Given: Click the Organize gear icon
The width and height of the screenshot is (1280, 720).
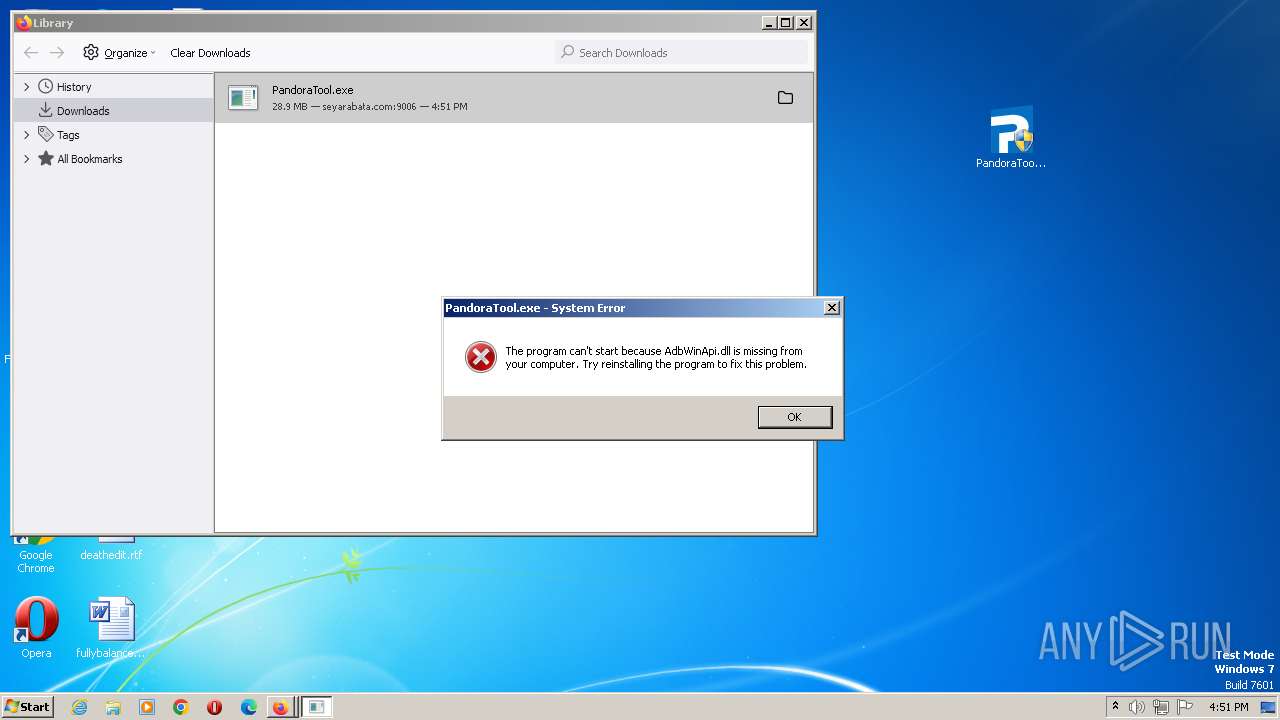Looking at the screenshot, I should 91,52.
